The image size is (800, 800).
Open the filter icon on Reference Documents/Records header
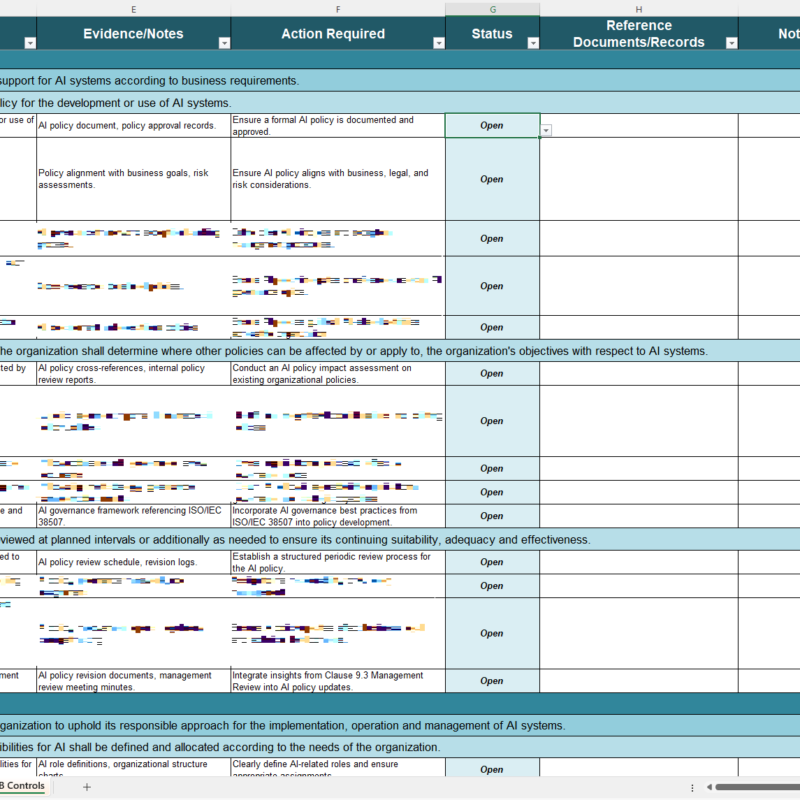[731, 44]
